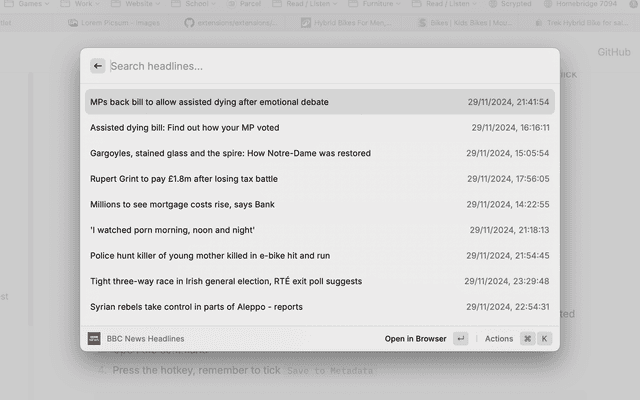Open the Actions panel
This screenshot has width=640, height=400.
499,339
